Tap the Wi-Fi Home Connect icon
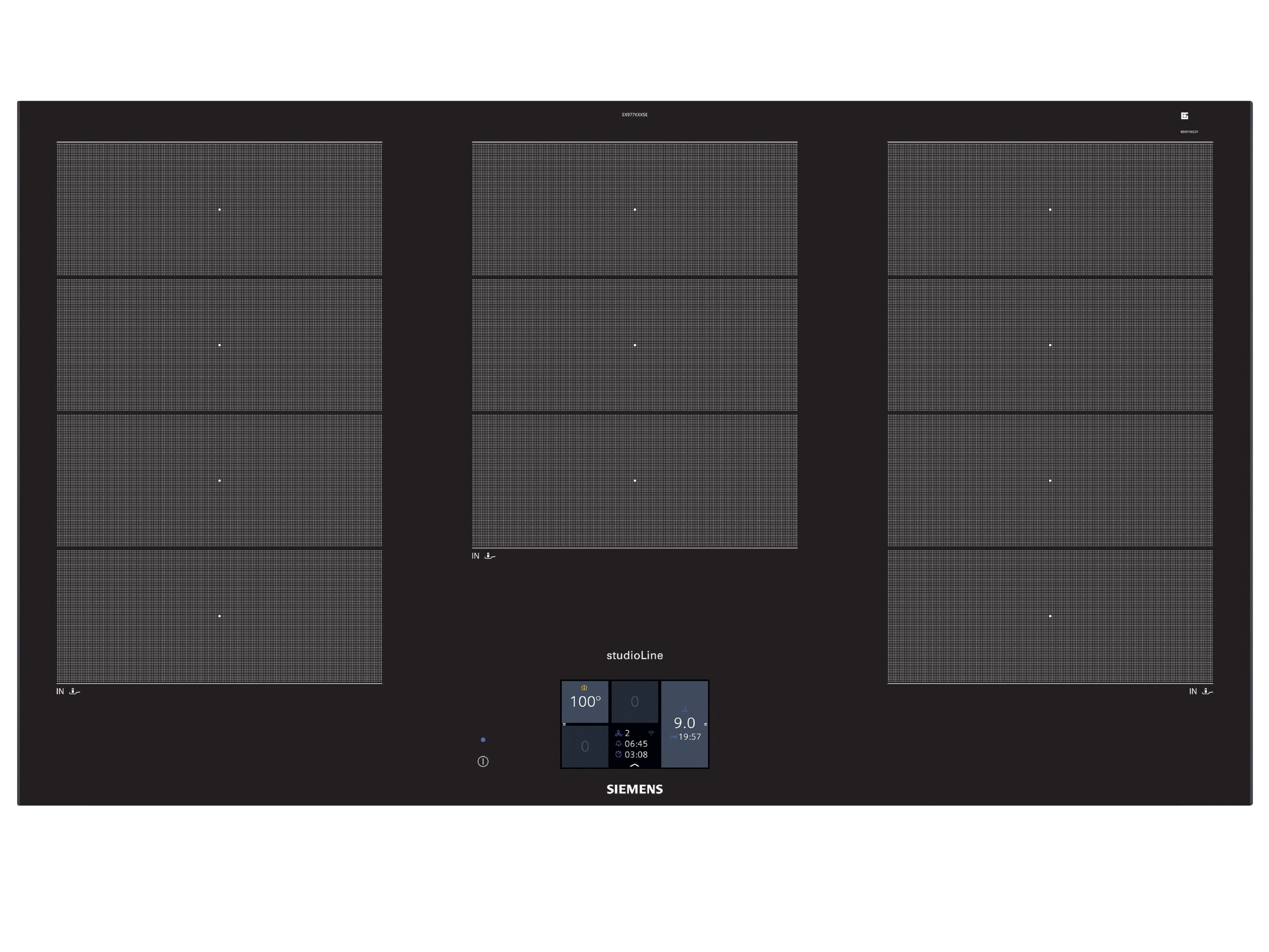Image resolution: width=1269 pixels, height=952 pixels. pyautogui.click(x=651, y=733)
